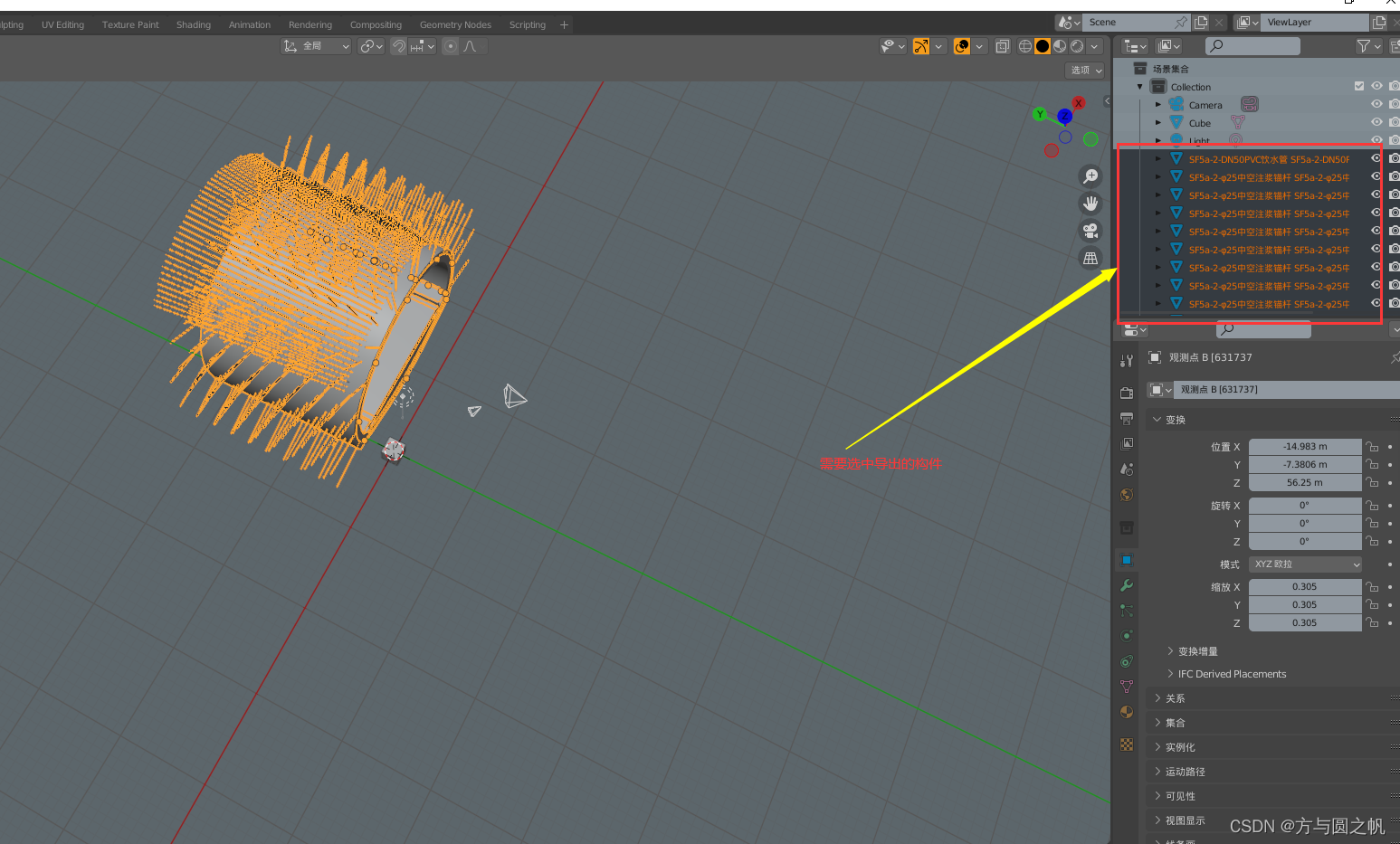Click the zoom magnifier gizmo in viewport
The height and width of the screenshot is (844, 1400).
tap(1090, 176)
